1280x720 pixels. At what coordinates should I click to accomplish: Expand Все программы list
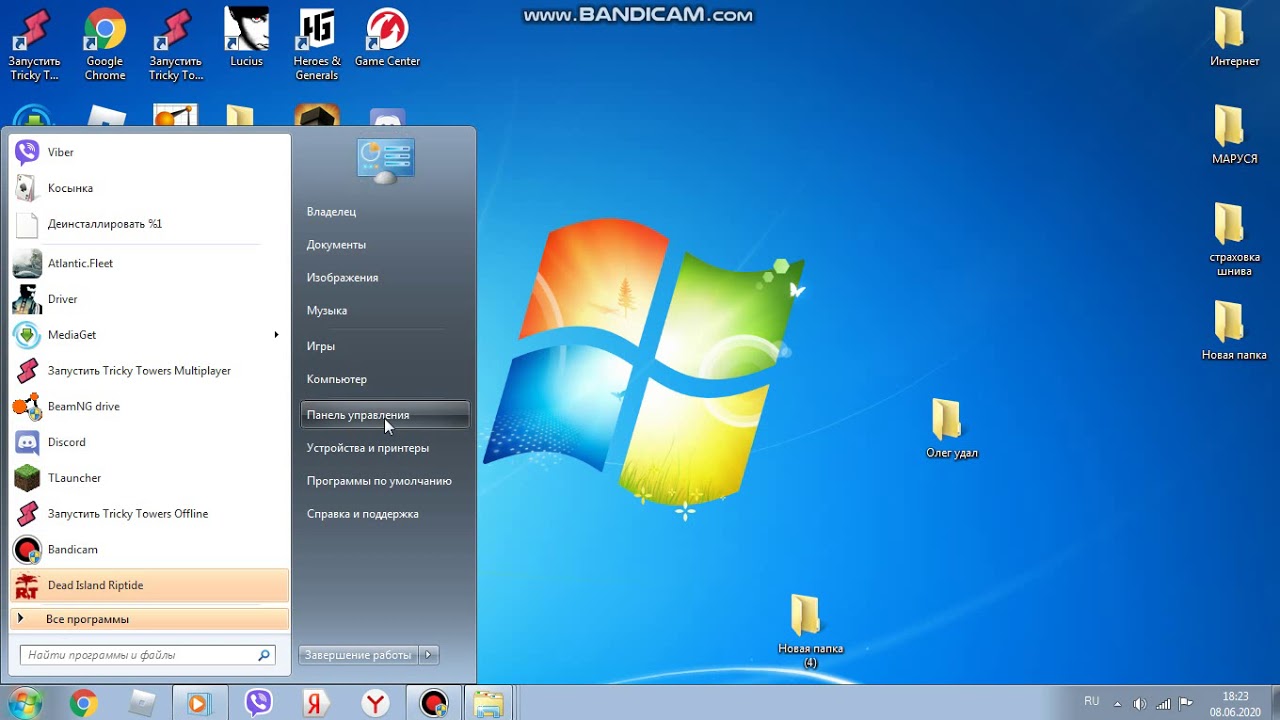pyautogui.click(x=150, y=619)
